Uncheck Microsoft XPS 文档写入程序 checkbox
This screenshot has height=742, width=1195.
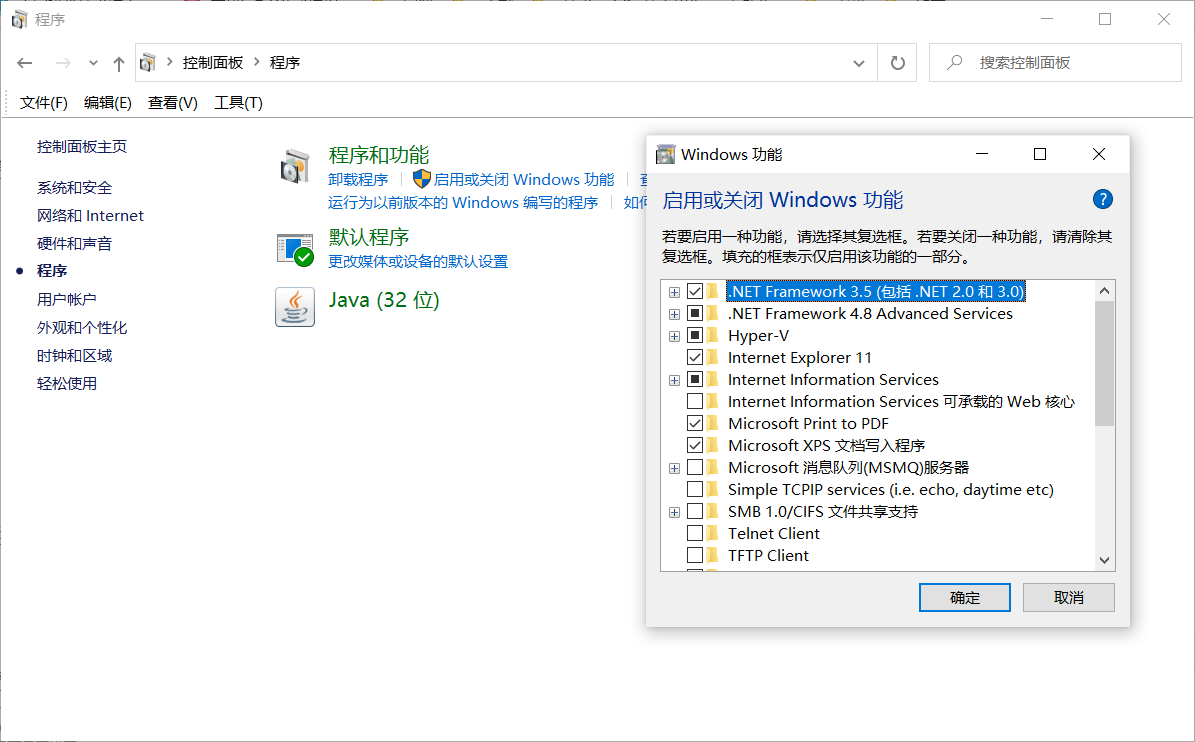[695, 446]
